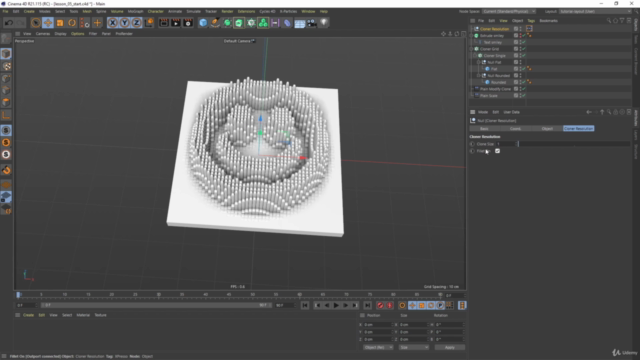Open the Size mode dropdown
The image size is (640, 360).
(x=413, y=347)
